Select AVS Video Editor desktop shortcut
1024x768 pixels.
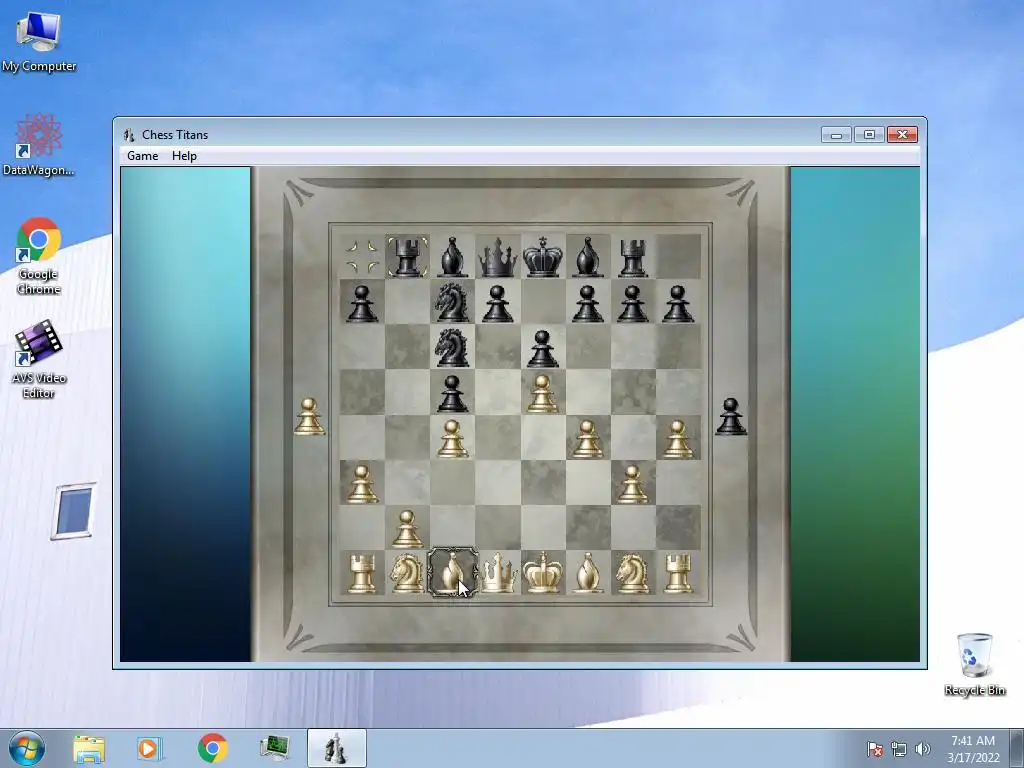point(39,359)
